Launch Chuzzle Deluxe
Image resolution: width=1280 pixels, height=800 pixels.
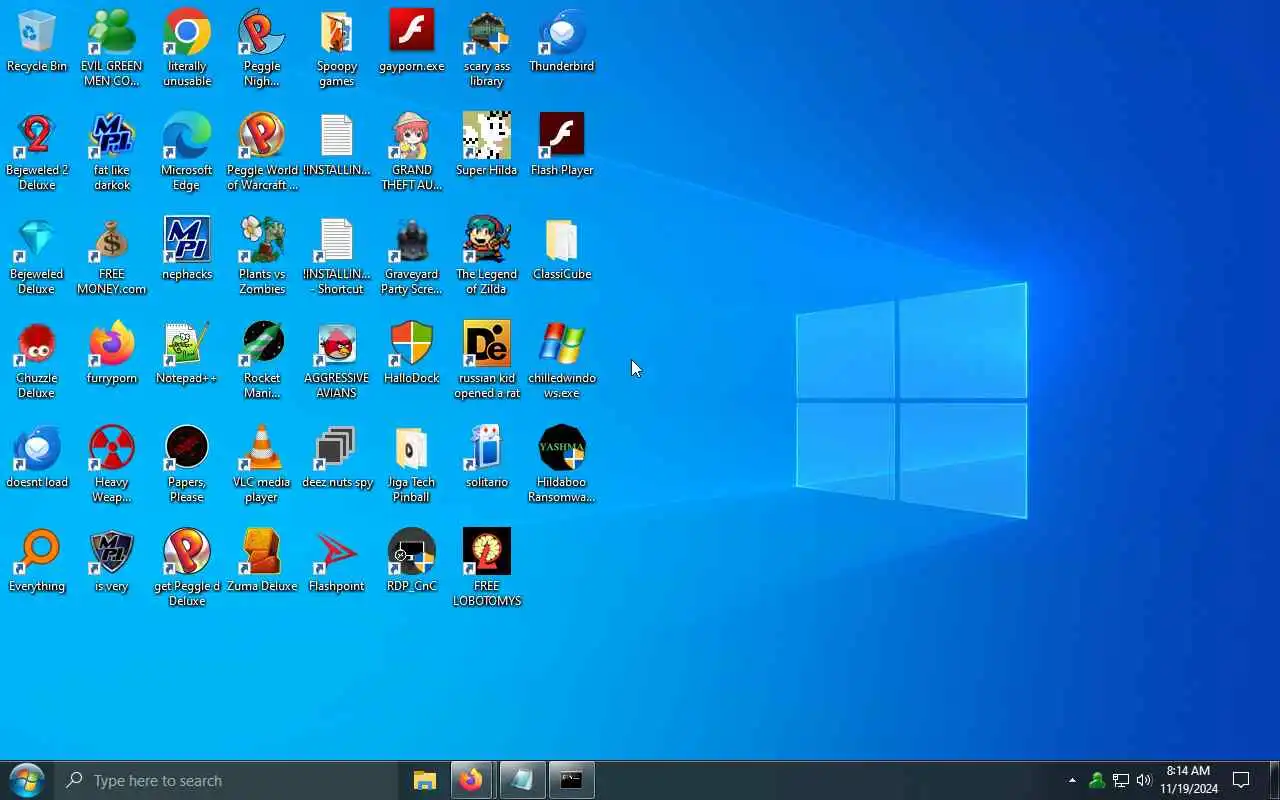37,360
